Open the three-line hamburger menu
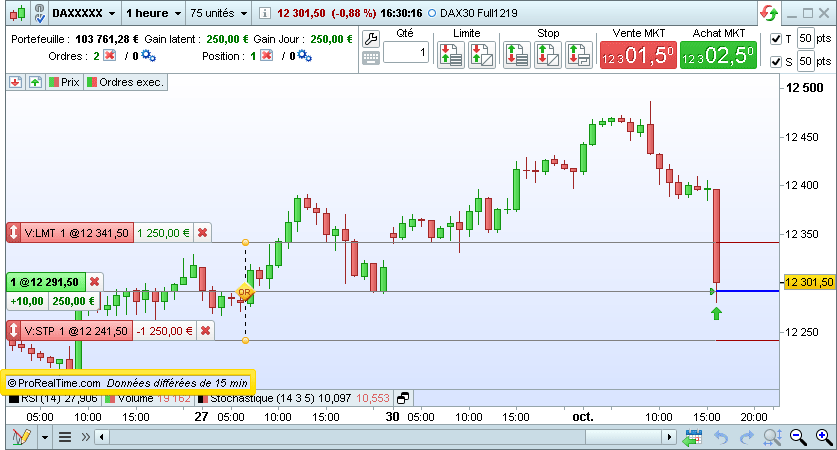The image size is (837, 450). [65, 438]
